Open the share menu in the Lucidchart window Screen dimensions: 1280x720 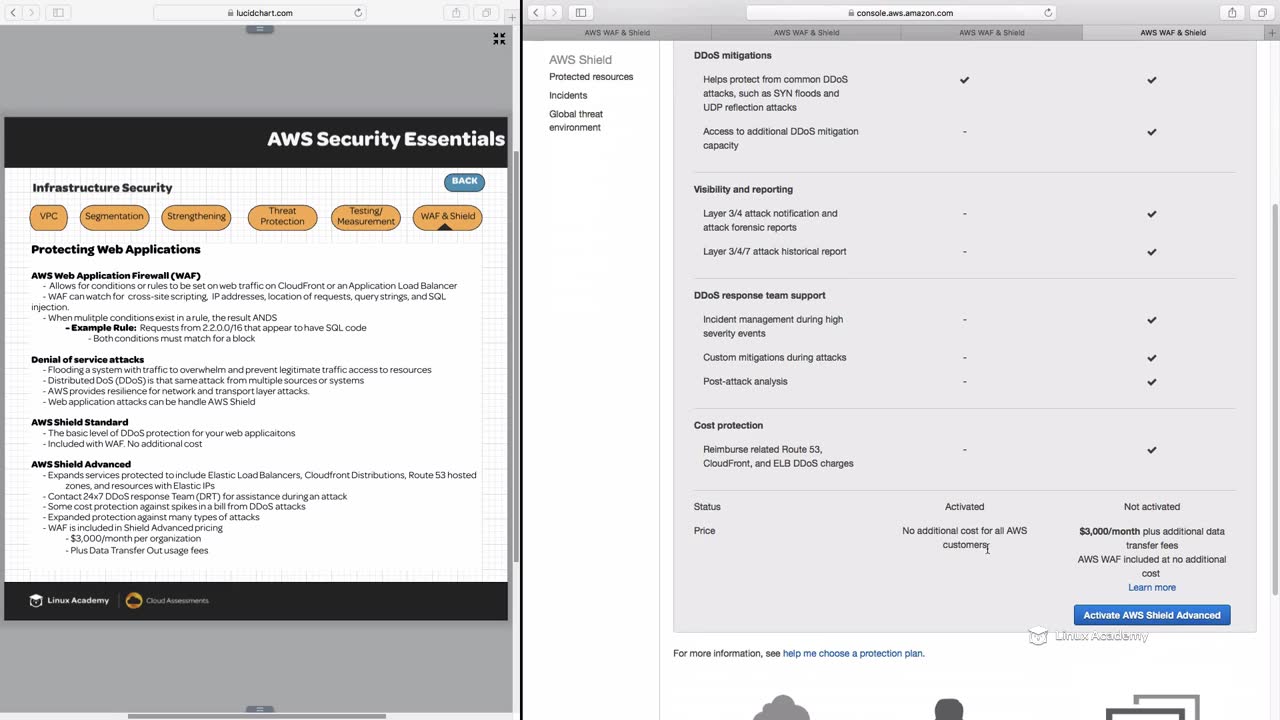456,13
